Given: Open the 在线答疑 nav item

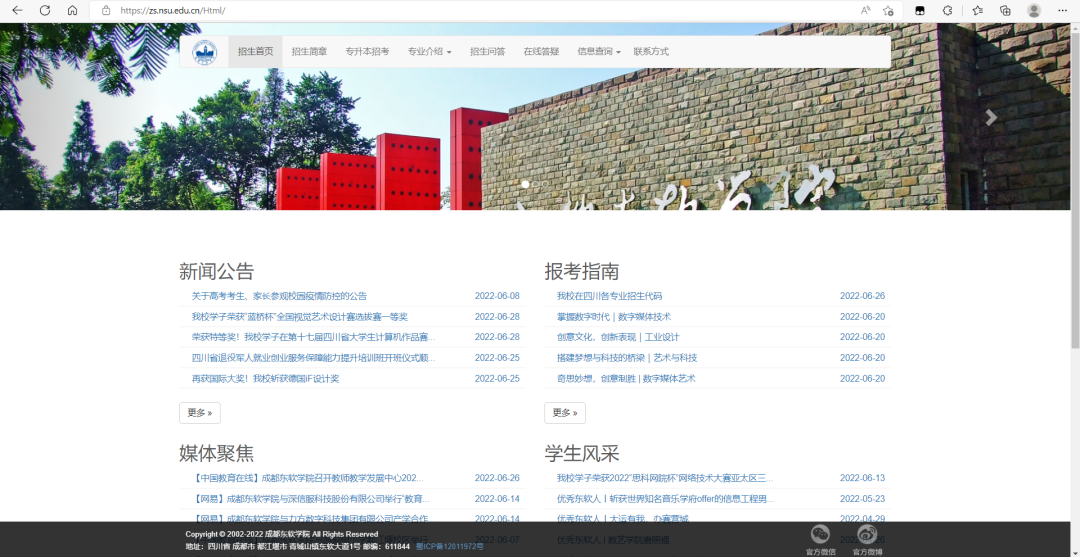Looking at the screenshot, I should (x=541, y=52).
